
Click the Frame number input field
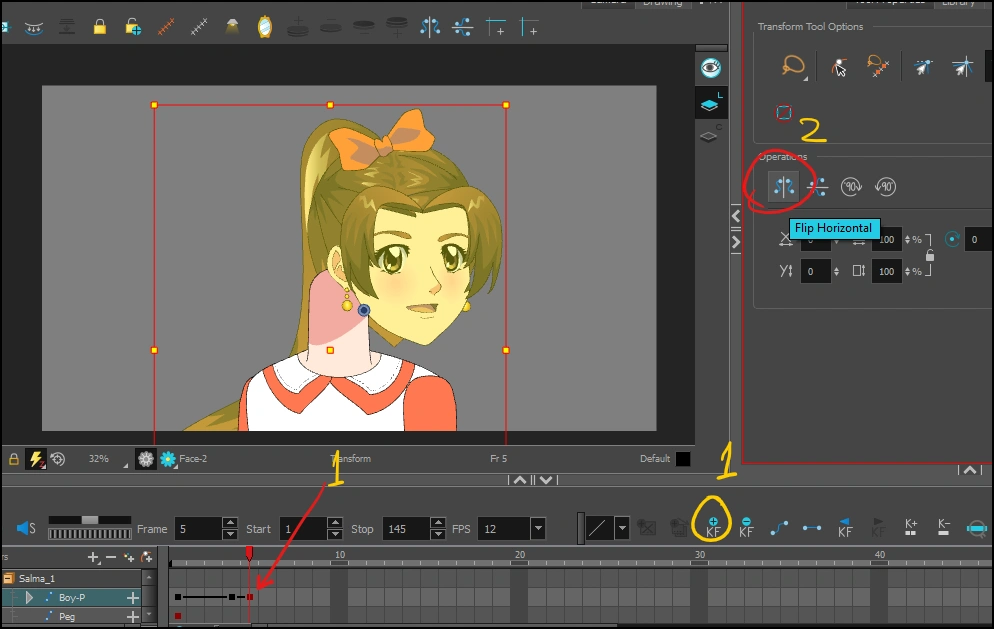click(x=197, y=528)
